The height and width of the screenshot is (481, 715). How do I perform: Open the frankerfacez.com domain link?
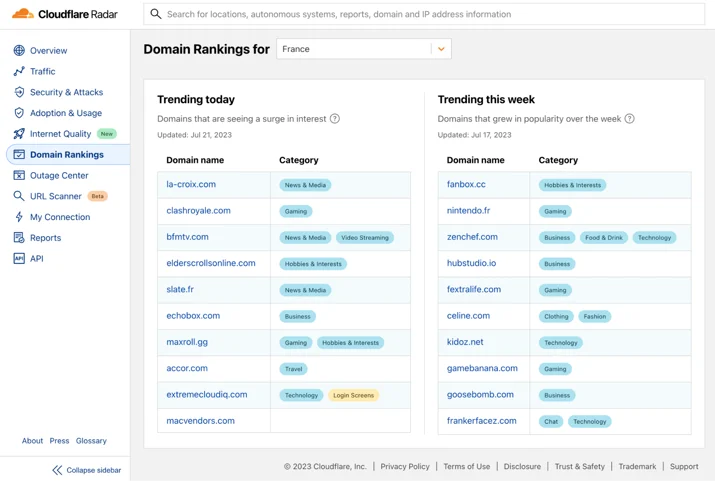coord(482,421)
